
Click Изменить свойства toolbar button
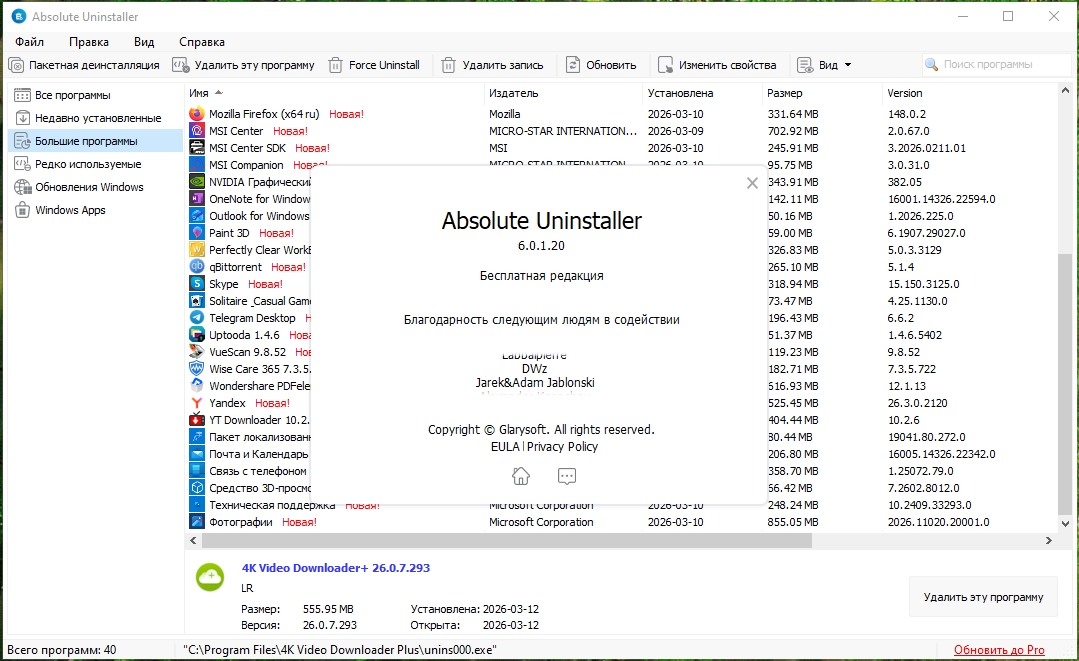click(717, 65)
